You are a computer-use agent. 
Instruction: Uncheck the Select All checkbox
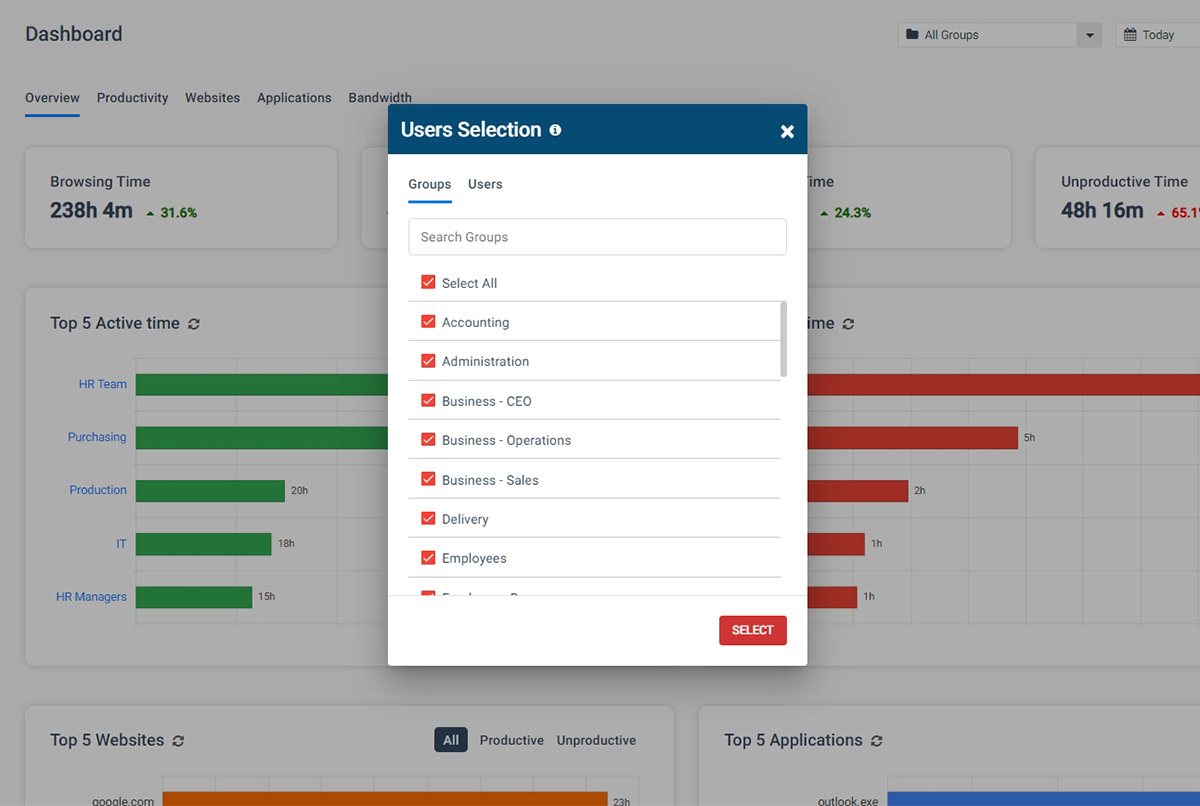pyautogui.click(x=428, y=283)
